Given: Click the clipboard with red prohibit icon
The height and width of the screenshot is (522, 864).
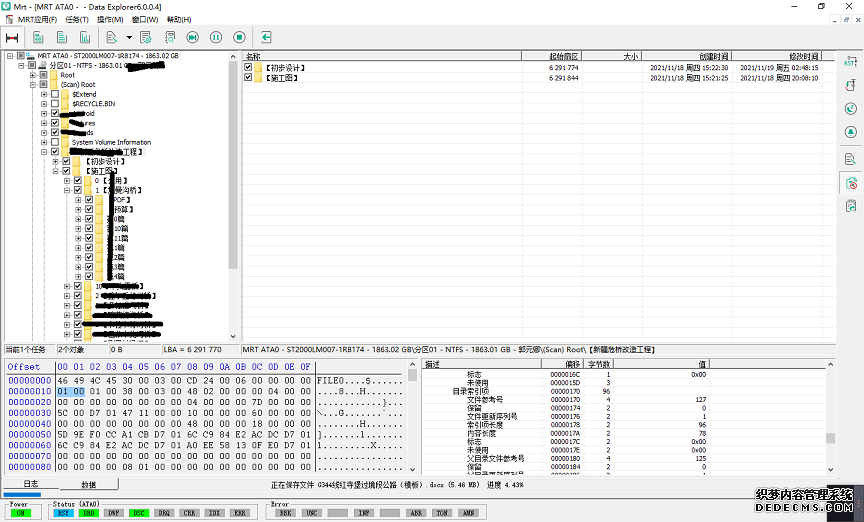Looking at the screenshot, I should pos(850,183).
